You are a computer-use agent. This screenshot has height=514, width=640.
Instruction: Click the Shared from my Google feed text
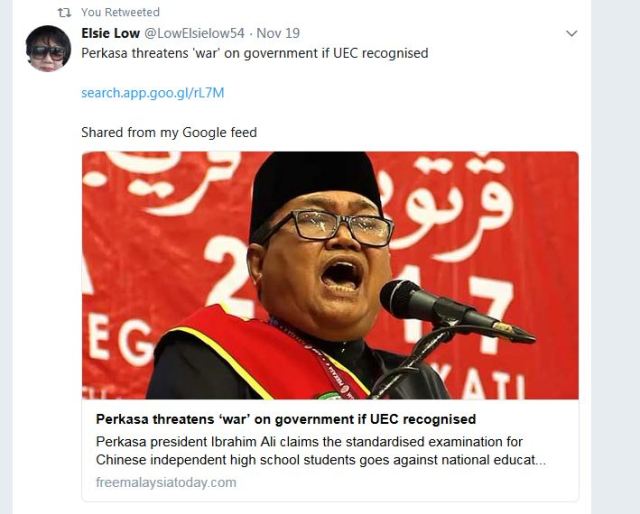pos(169,133)
